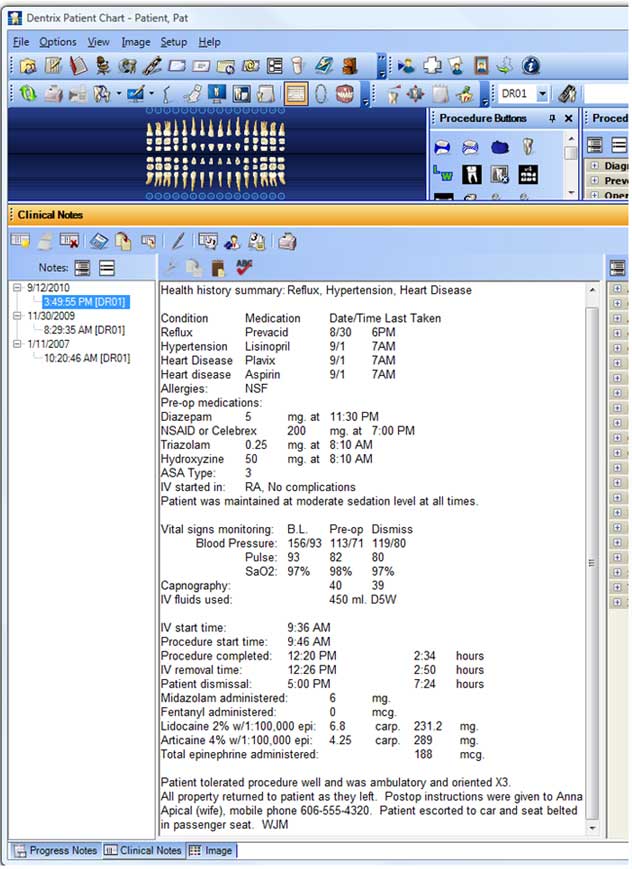Image resolution: width=632 pixels, height=869 pixels.
Task: Click the x-ray with X procedure button
Action: pos(500,174)
